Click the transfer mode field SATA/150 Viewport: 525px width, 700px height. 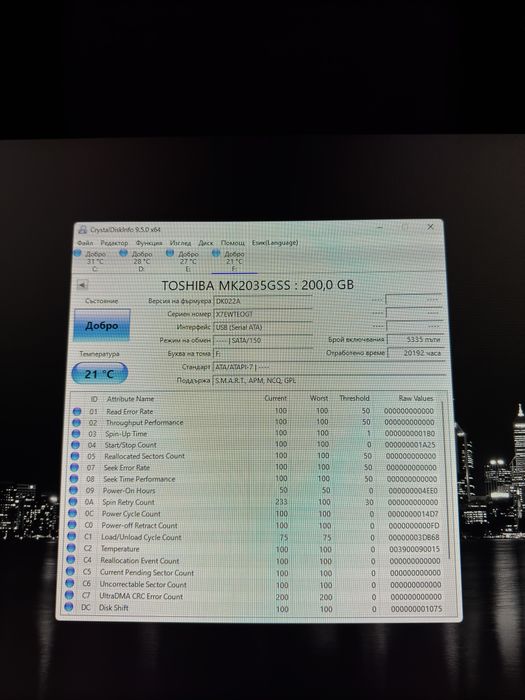pos(263,341)
